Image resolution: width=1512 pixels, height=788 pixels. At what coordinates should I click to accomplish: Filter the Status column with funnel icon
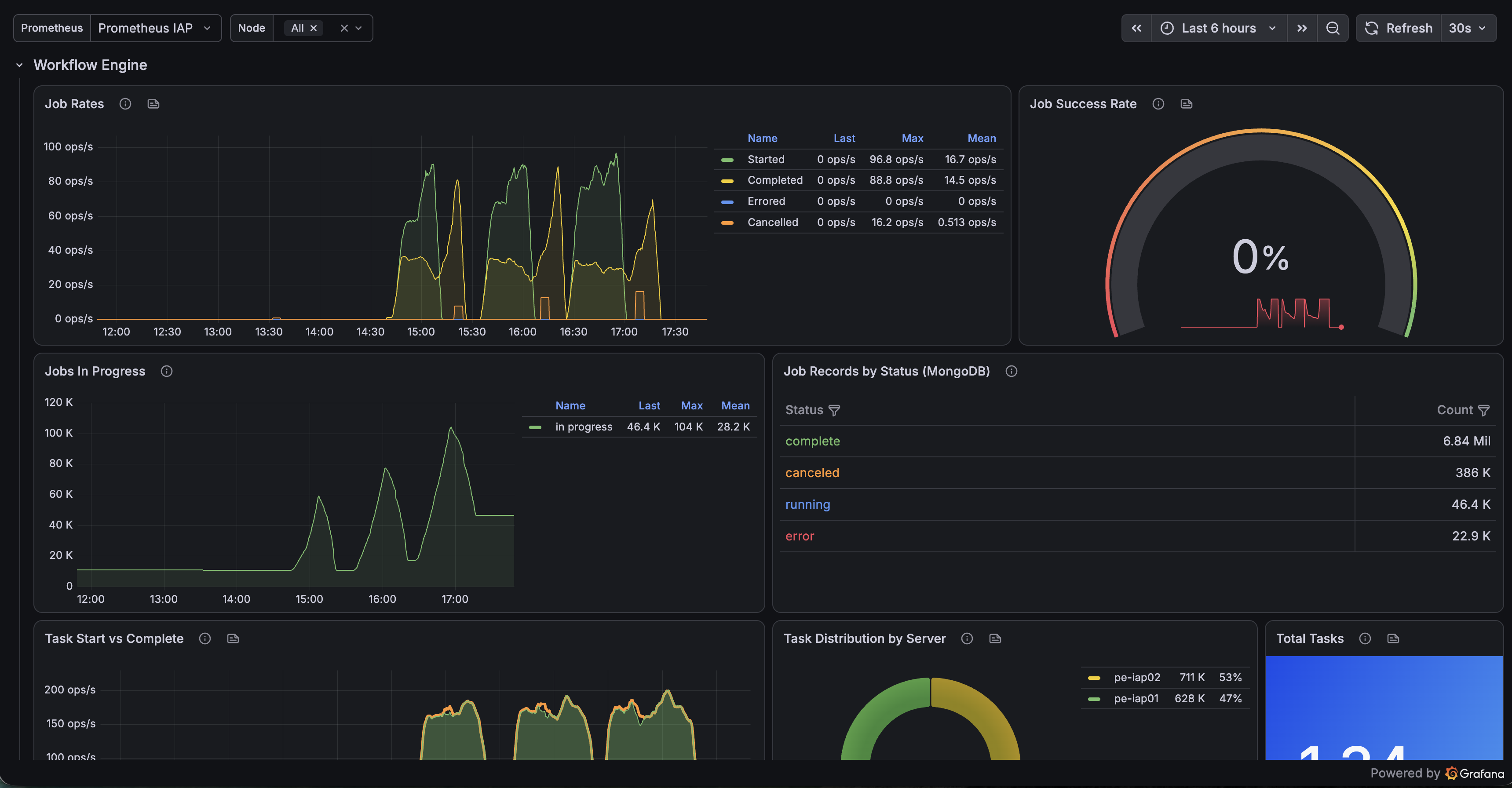pos(834,410)
